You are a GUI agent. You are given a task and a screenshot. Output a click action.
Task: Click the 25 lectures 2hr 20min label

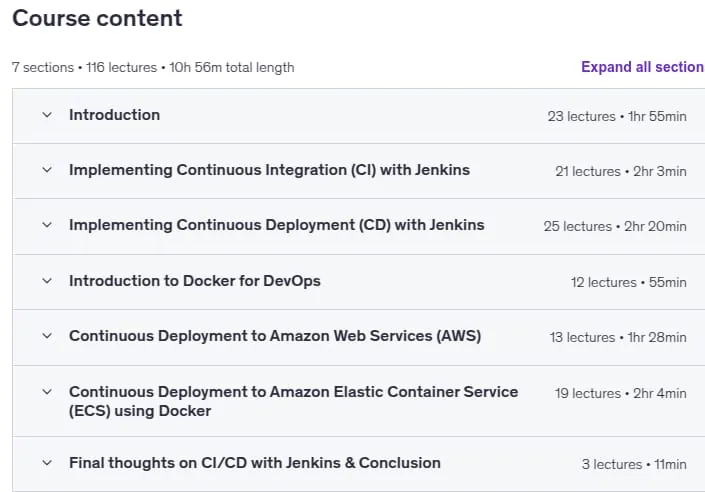tap(615, 226)
